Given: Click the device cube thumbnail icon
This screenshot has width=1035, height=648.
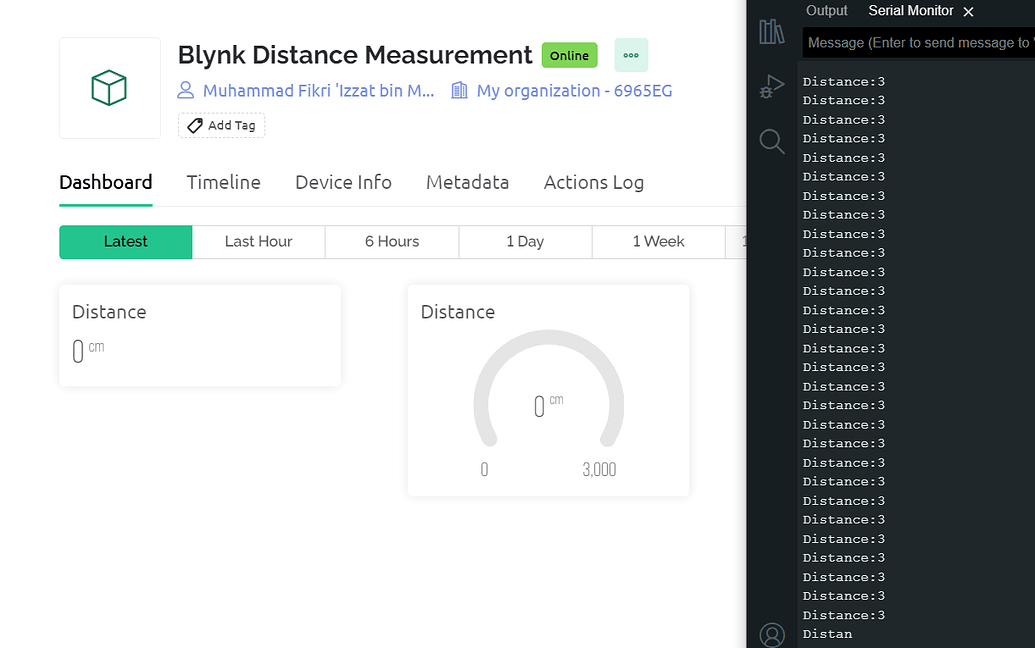Looking at the screenshot, I should 110,88.
